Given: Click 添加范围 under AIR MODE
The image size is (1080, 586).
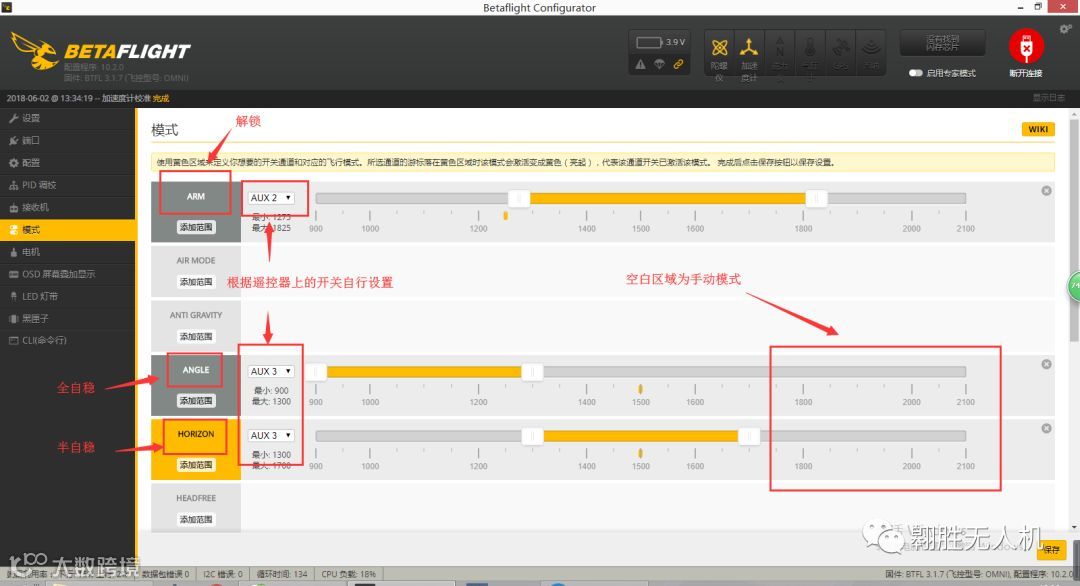Looking at the screenshot, I should click(x=196, y=282).
